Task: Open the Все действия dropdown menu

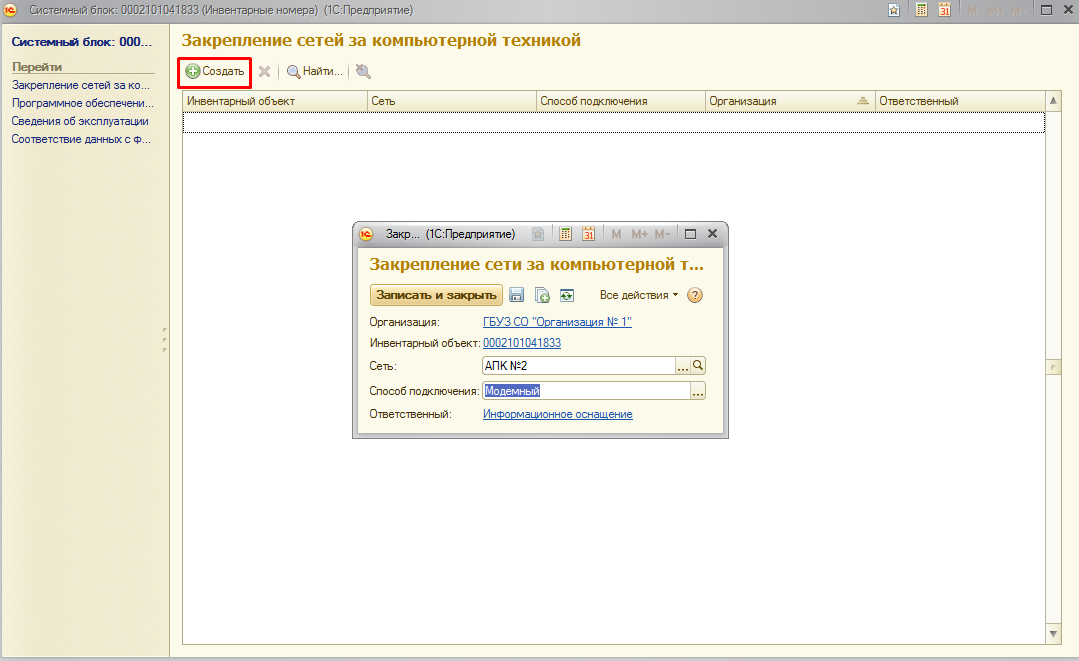Action: [638, 295]
